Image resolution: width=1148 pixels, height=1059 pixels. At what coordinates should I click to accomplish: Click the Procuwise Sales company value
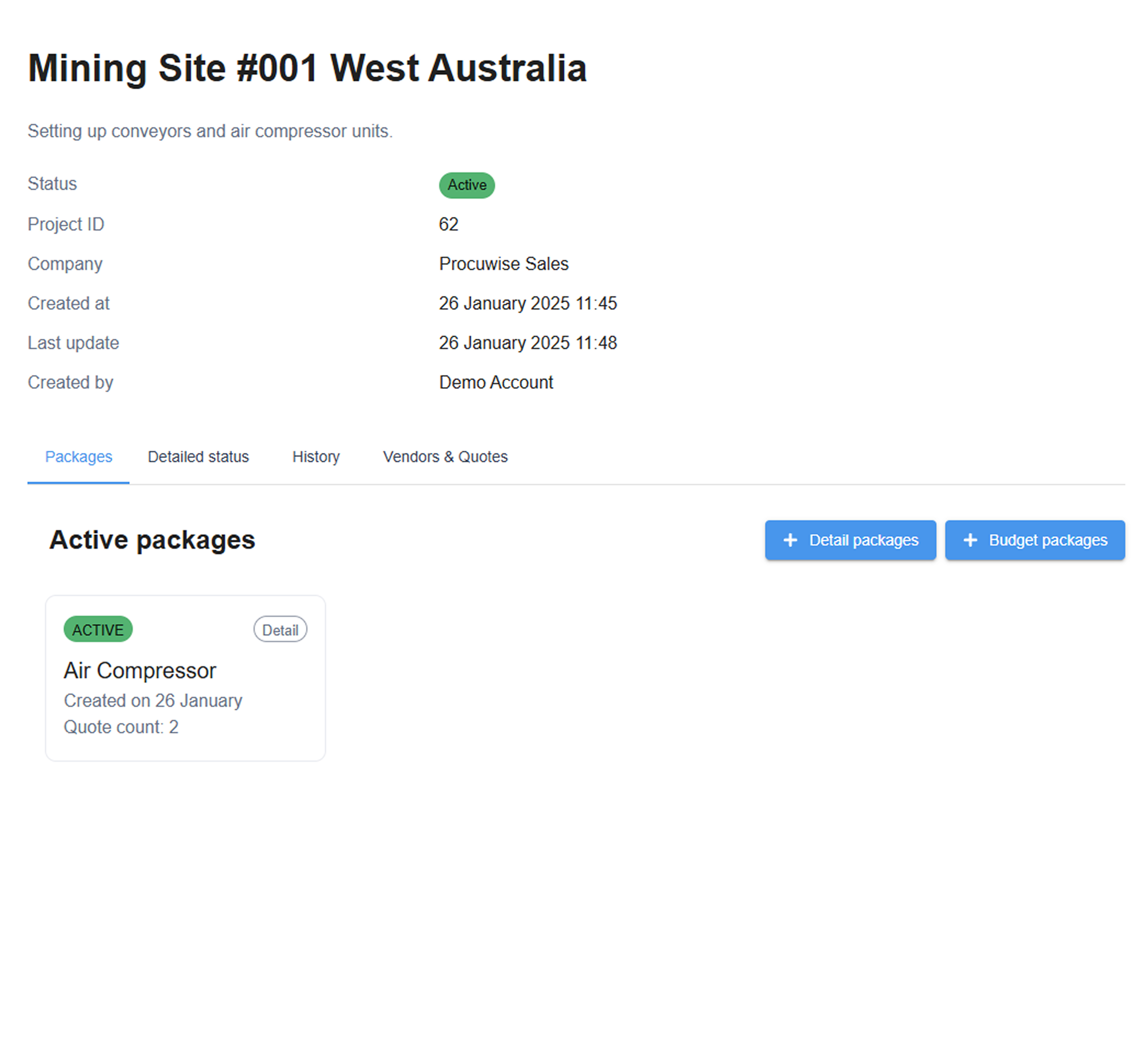(503, 263)
